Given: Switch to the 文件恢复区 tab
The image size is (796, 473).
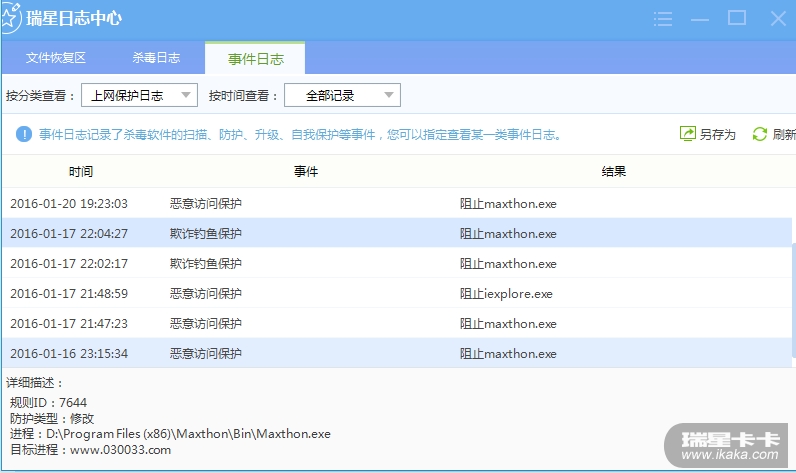Looking at the screenshot, I should pos(56,58).
